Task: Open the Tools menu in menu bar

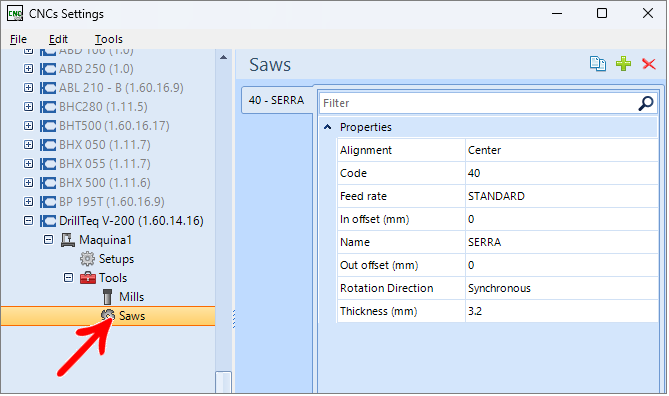Action: point(108,39)
